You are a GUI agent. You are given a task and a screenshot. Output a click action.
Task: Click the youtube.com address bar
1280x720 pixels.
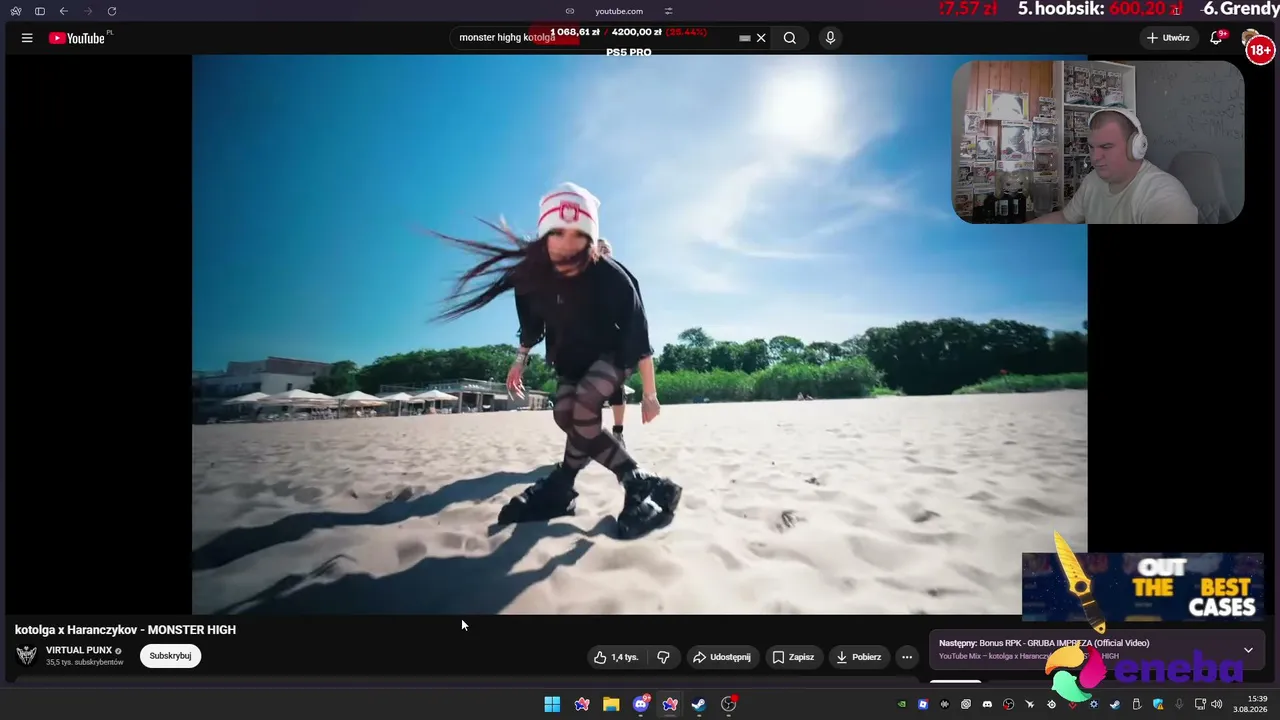[x=619, y=11]
